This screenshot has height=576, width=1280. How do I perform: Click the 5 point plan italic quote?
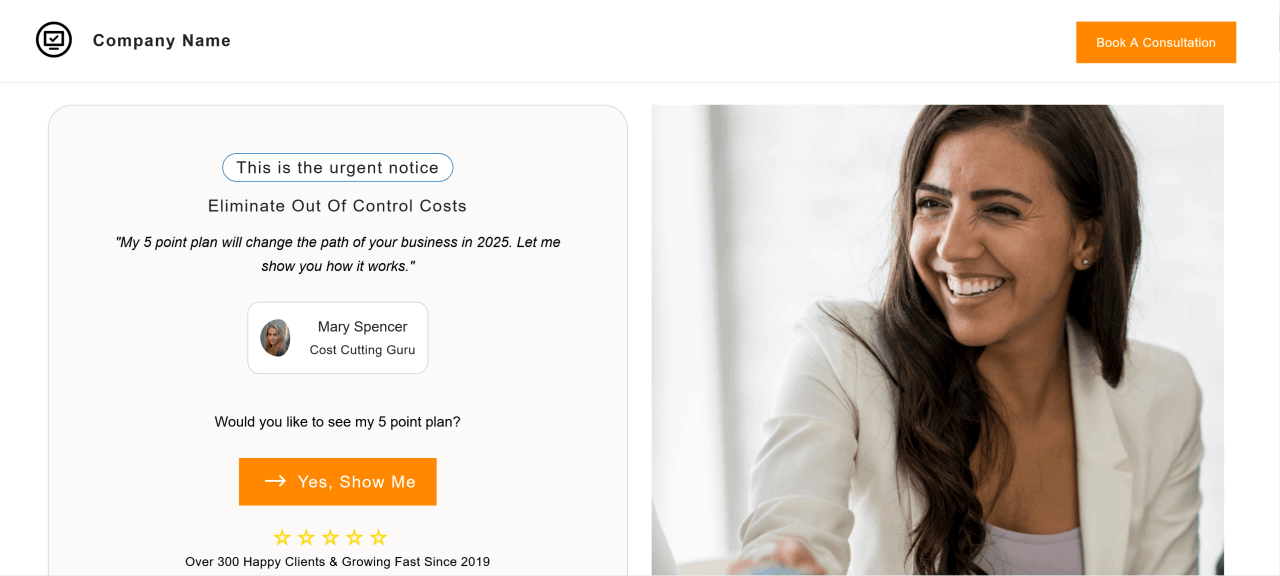tap(338, 254)
